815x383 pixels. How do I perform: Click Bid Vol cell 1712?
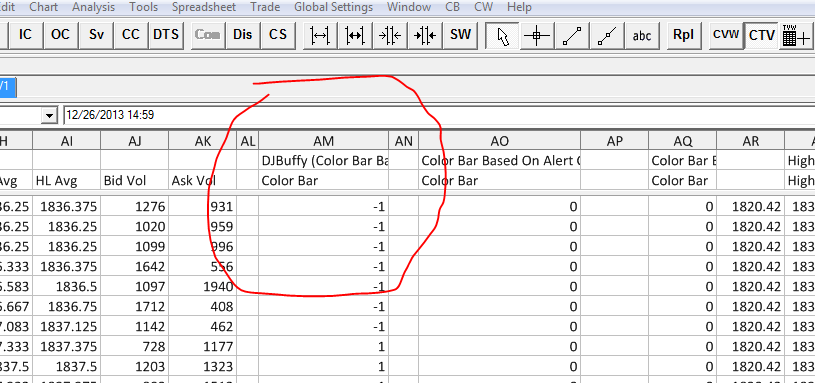click(x=135, y=307)
